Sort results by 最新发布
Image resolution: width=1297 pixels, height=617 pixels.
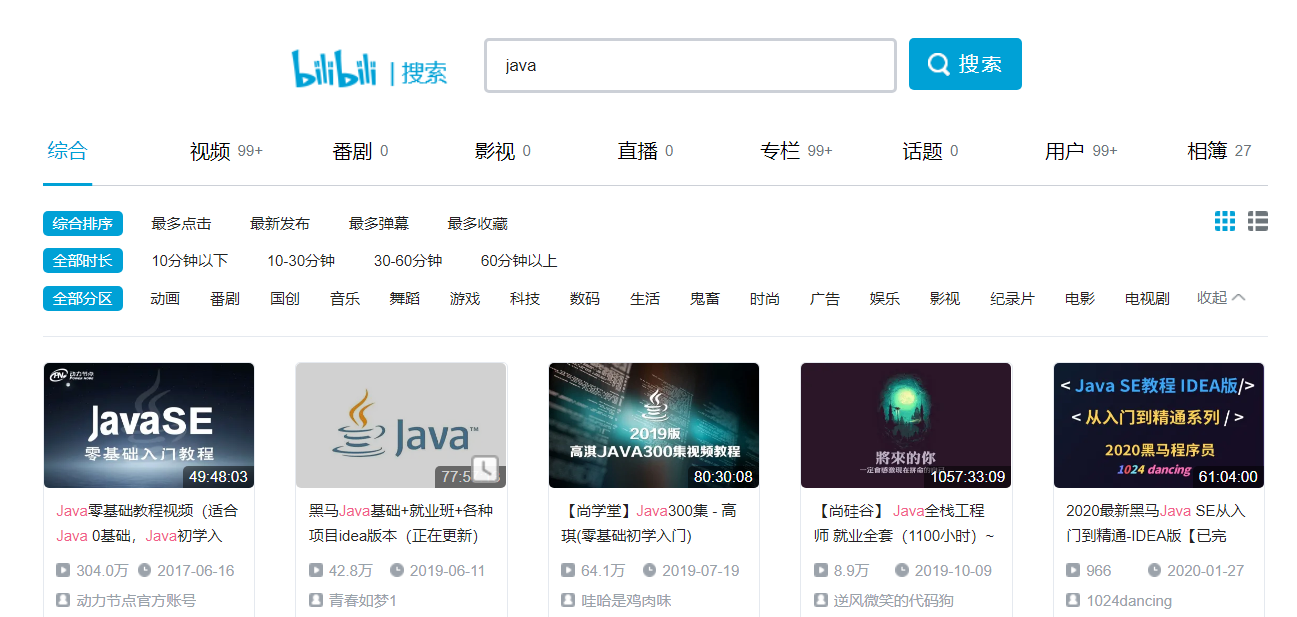[x=280, y=224]
